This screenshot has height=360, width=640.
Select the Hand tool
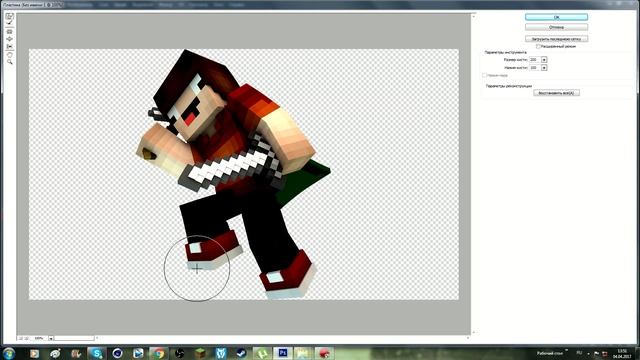point(9,54)
